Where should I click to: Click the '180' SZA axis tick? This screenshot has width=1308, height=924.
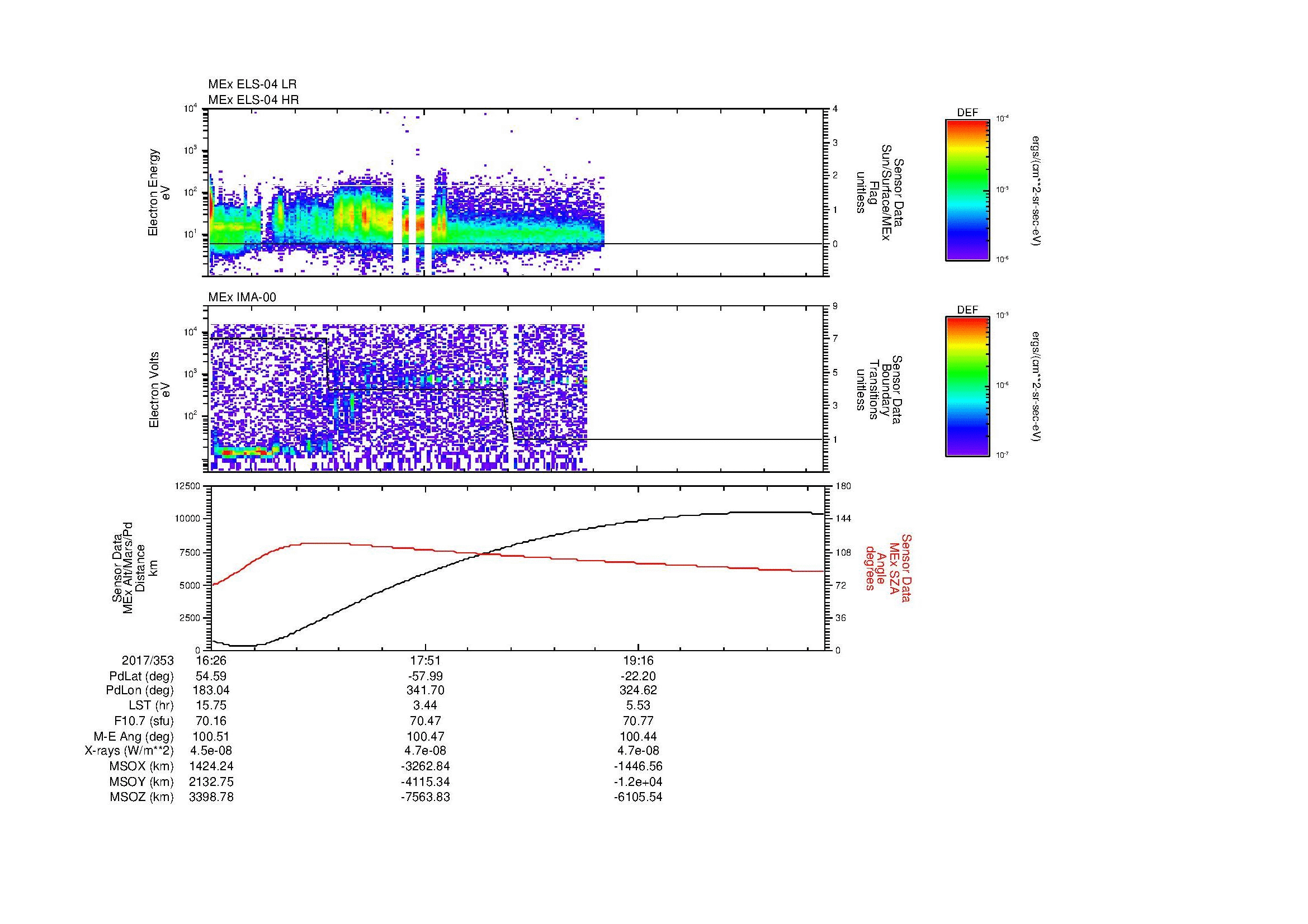(843, 486)
